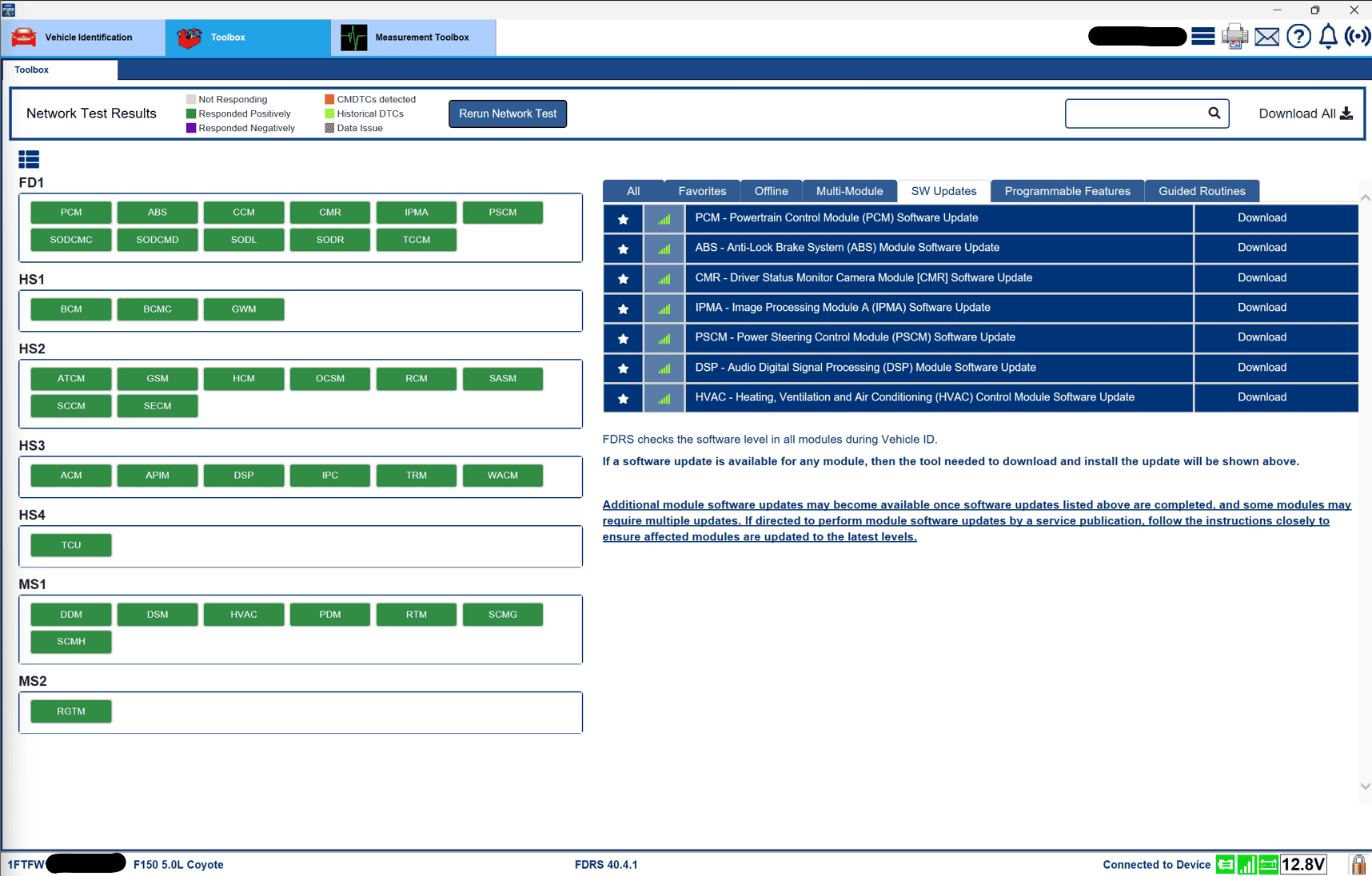
Task: Favorite star for PCM software update
Action: 623,218
